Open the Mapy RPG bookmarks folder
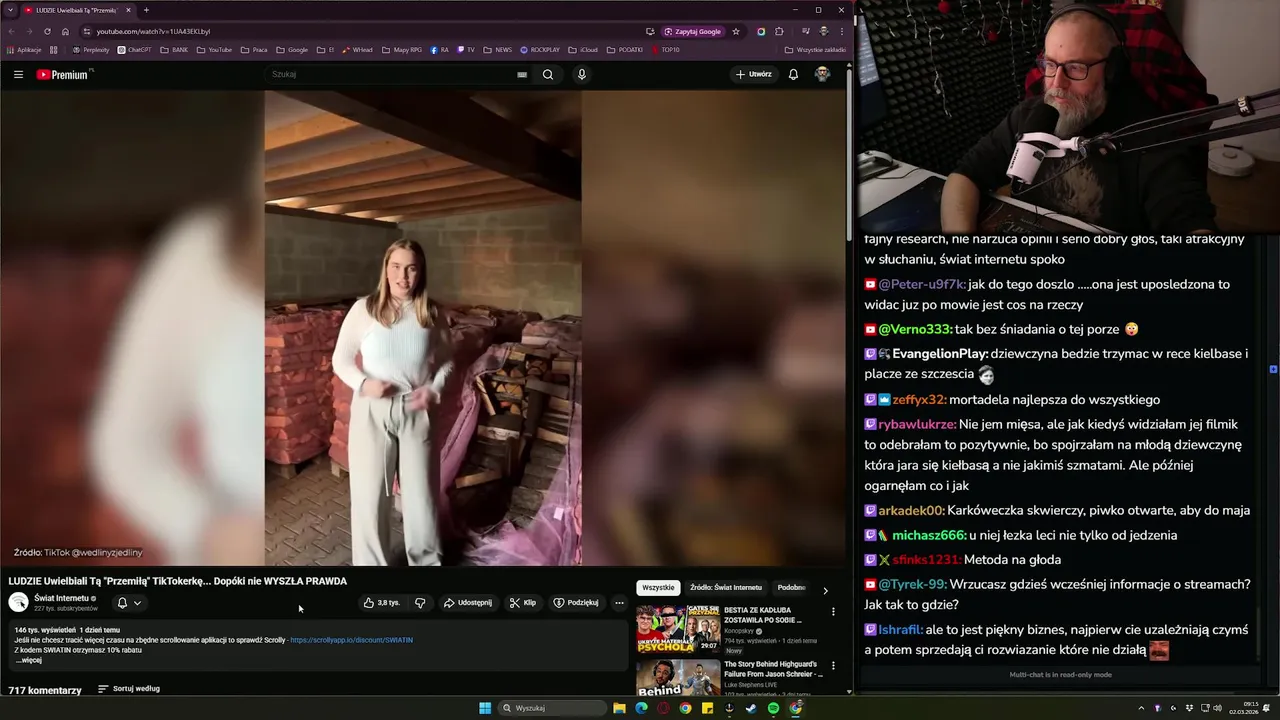The image size is (1280, 720). (401, 50)
